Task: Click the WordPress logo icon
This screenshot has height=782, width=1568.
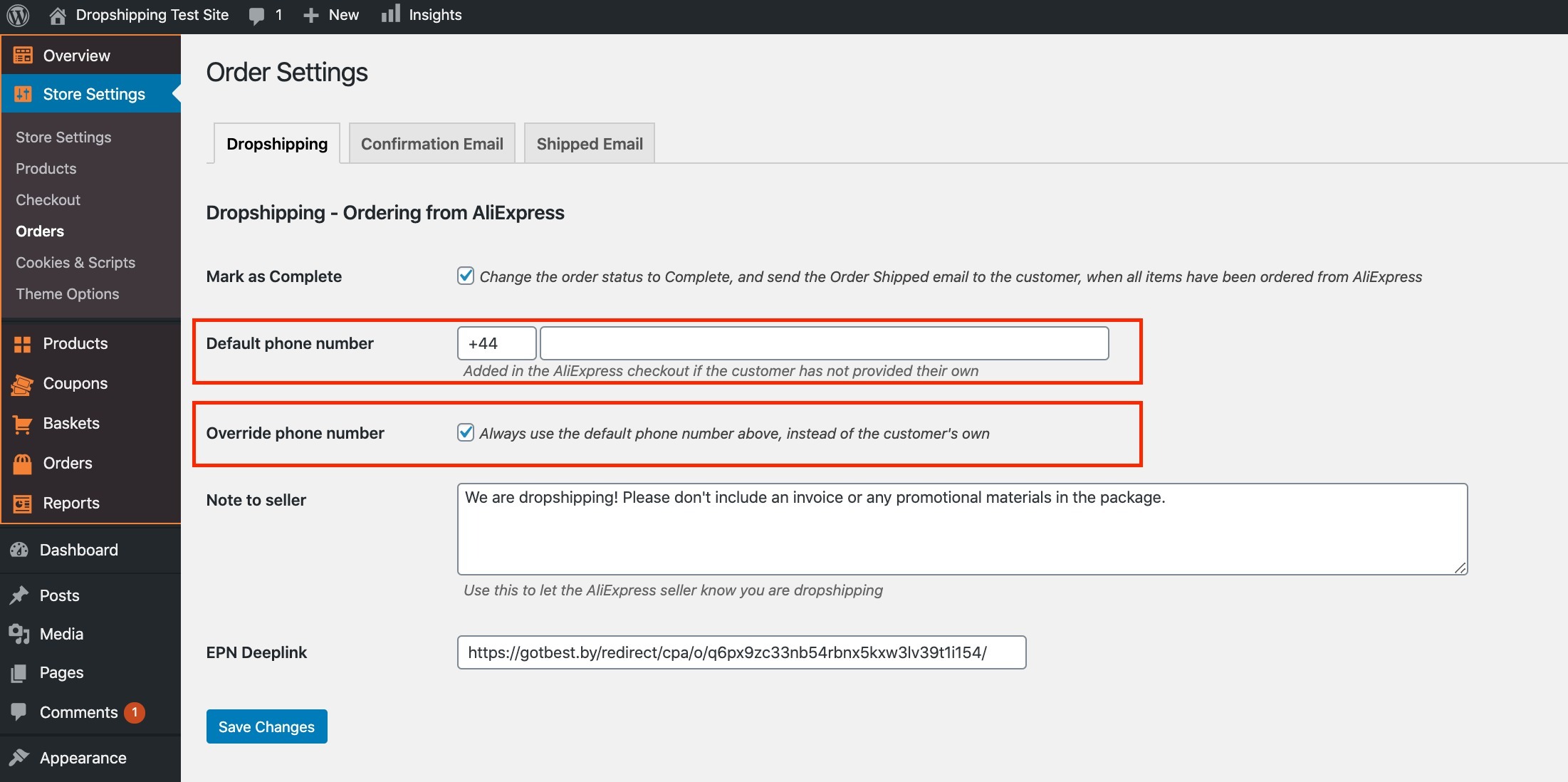Action: (x=18, y=15)
